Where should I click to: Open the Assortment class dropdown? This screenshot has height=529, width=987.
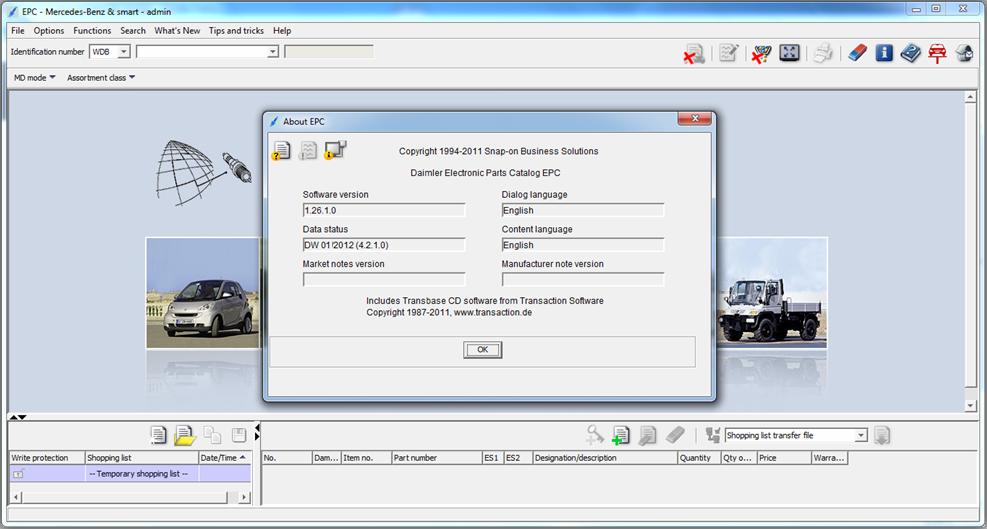[x=101, y=77]
